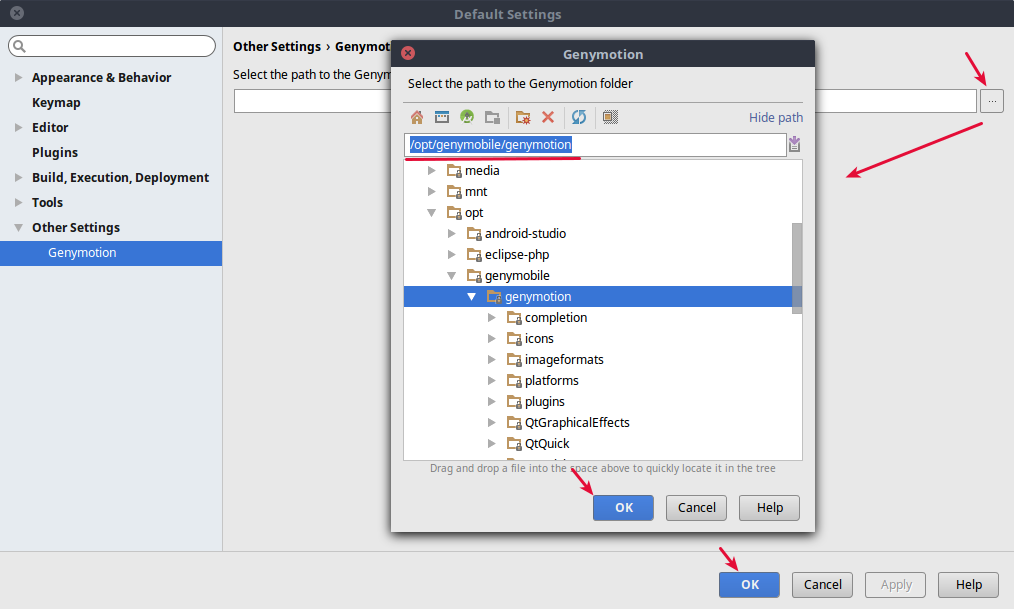This screenshot has height=609, width=1014.
Task: Open the Plugins settings page
Action: point(54,153)
